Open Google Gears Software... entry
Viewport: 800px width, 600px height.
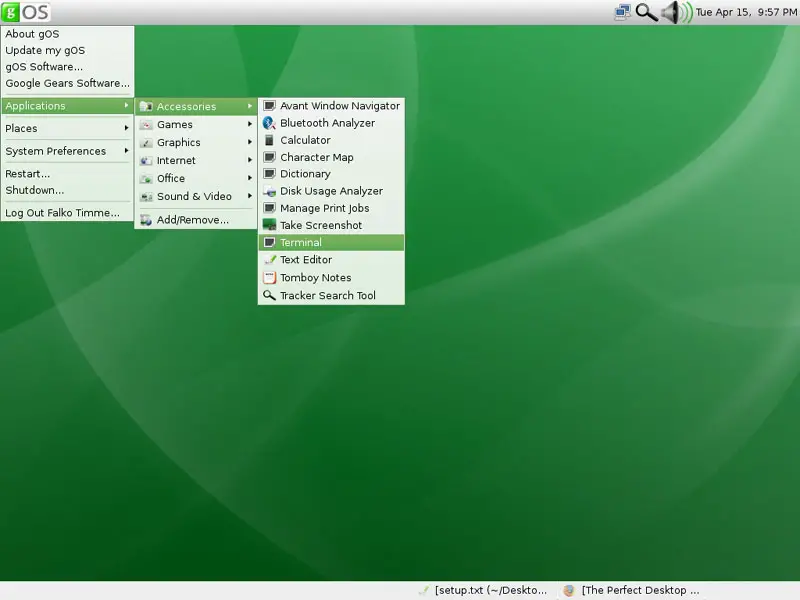point(67,83)
